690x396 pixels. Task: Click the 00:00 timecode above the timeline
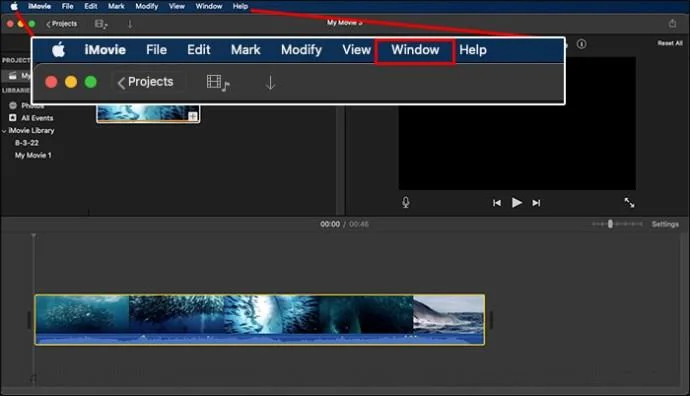[x=330, y=224]
